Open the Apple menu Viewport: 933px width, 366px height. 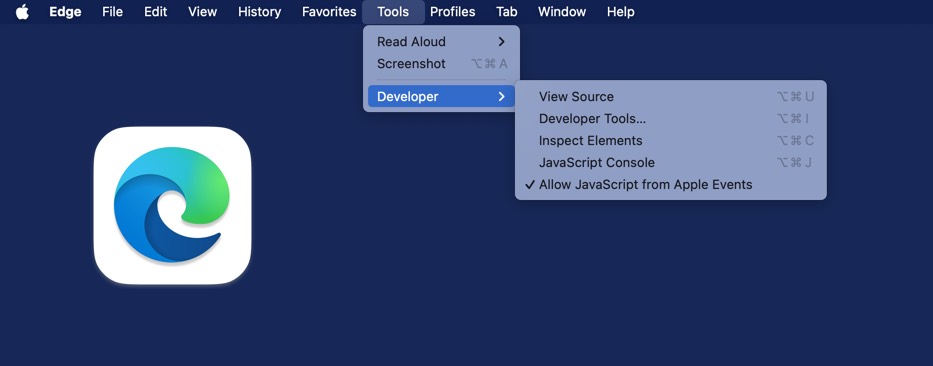23,12
